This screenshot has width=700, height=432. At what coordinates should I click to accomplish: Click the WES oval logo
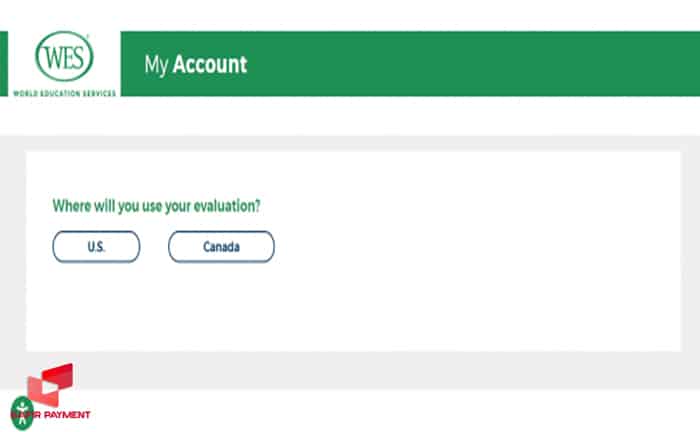[x=64, y=57]
